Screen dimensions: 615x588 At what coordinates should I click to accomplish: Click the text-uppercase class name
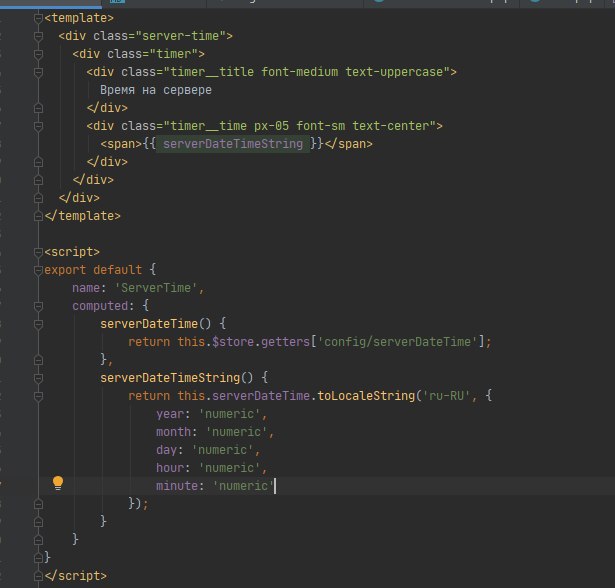pyautogui.click(x=394, y=72)
